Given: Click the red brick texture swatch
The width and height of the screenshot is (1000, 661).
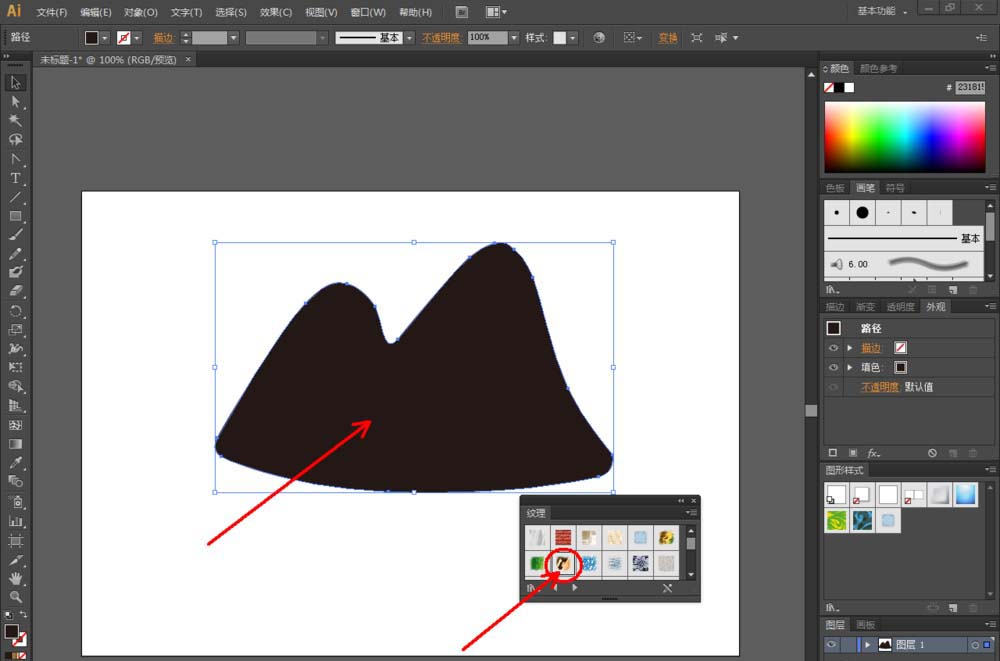Looking at the screenshot, I should point(563,538).
